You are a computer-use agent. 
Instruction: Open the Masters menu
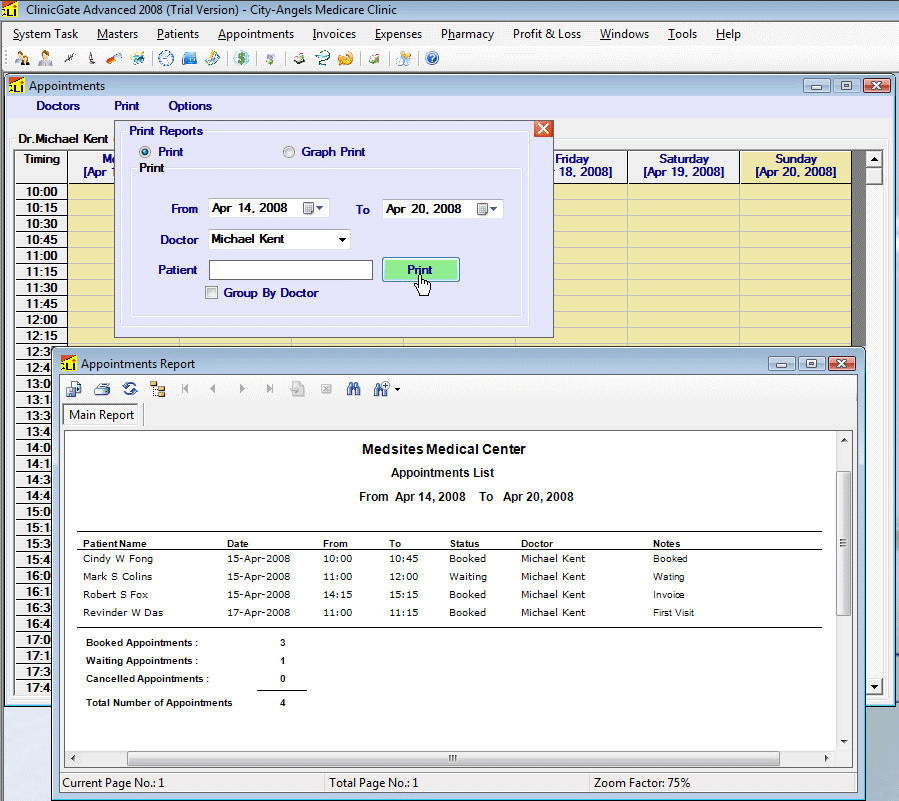(118, 34)
